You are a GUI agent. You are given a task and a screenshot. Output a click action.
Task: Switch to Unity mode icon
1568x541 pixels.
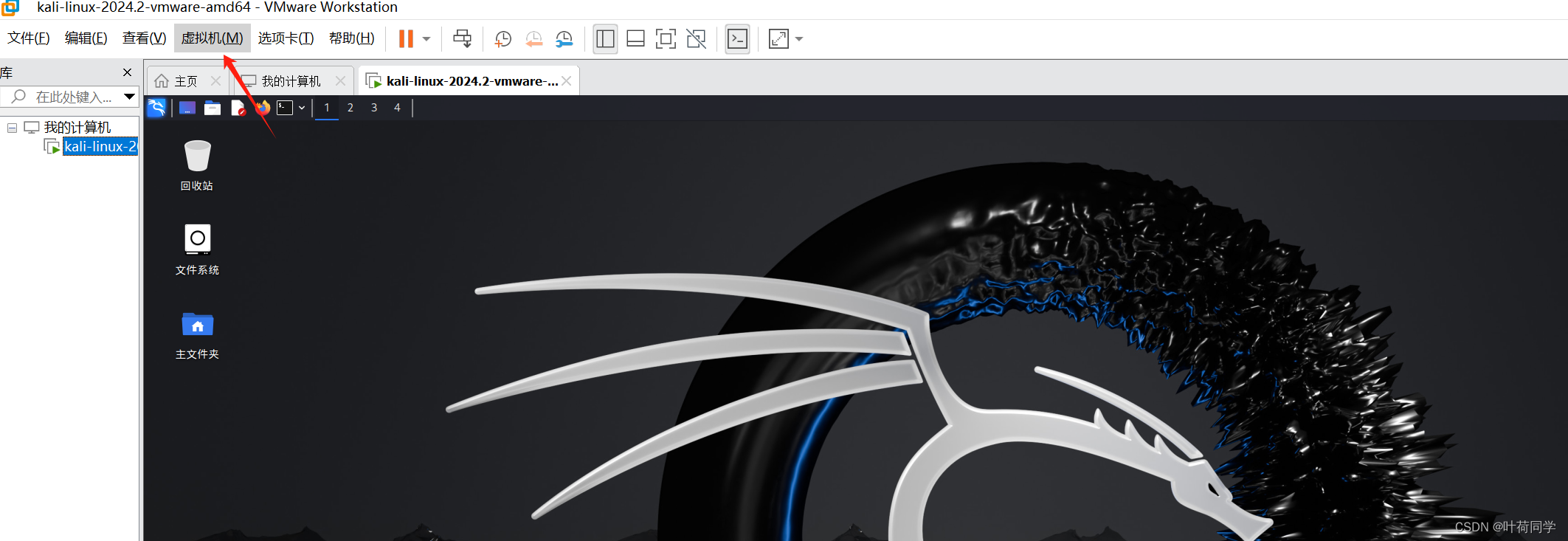pos(696,38)
